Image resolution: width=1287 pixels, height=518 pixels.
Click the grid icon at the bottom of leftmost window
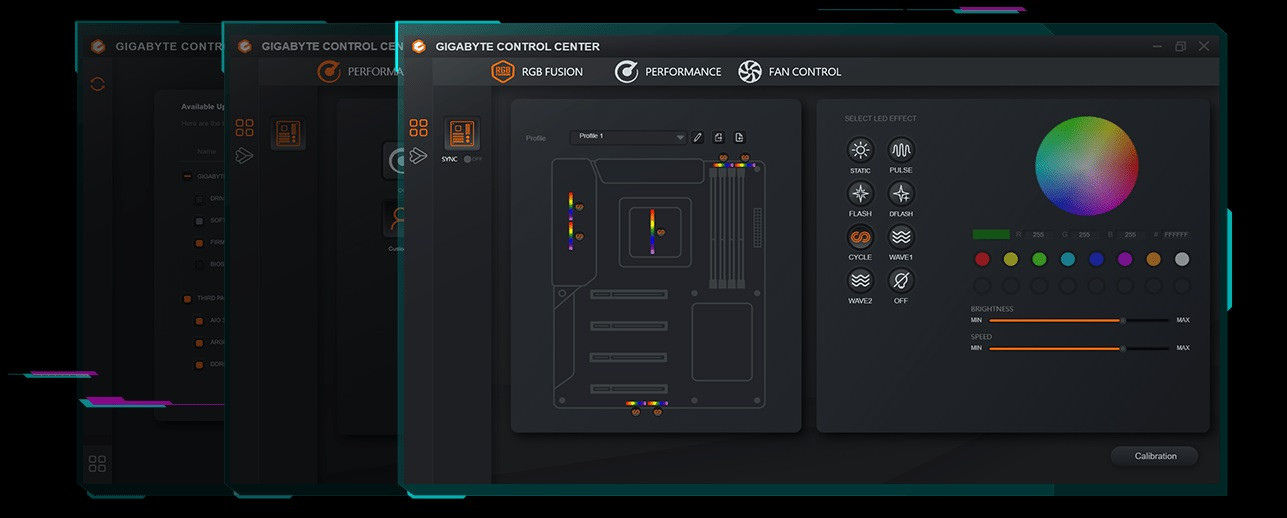[97, 463]
